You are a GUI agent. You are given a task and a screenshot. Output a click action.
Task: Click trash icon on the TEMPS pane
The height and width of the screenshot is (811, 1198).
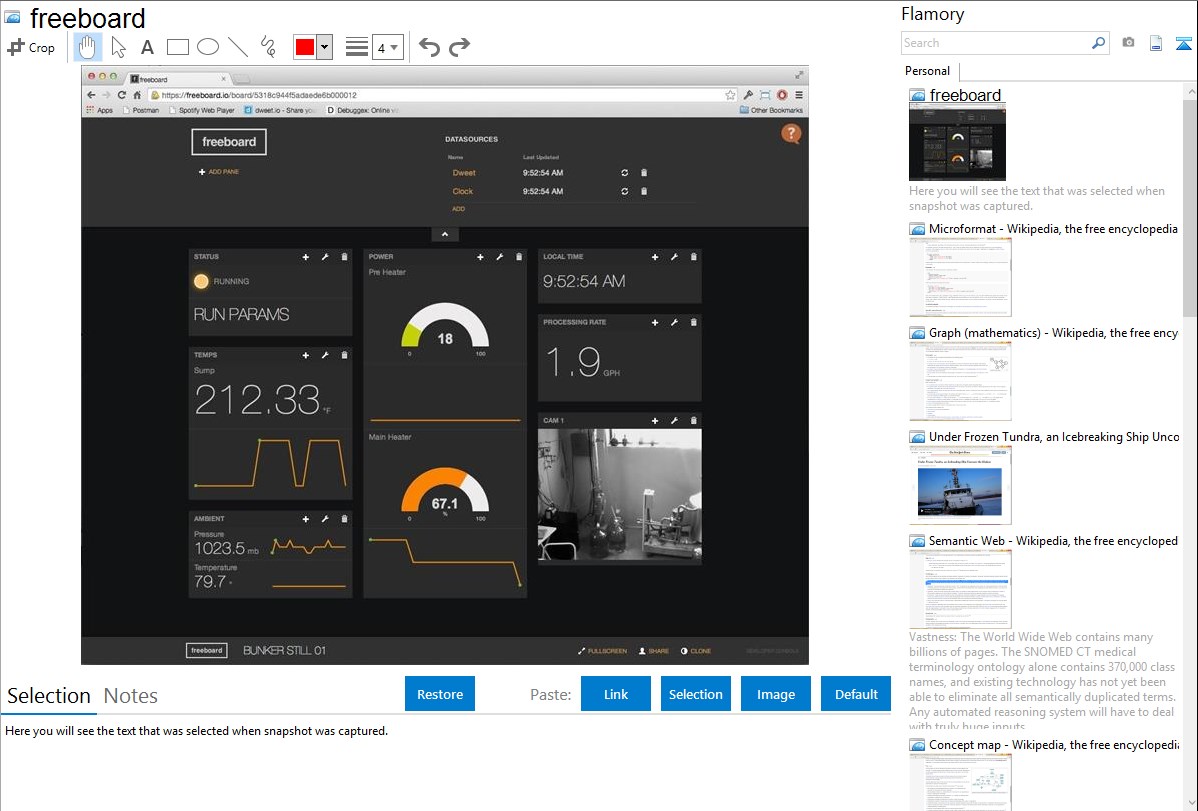pyautogui.click(x=345, y=355)
